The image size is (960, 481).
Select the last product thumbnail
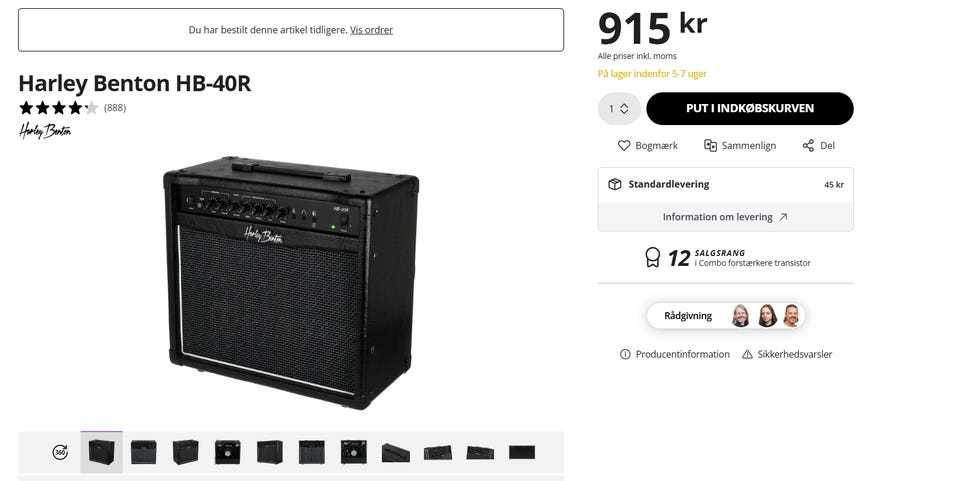(x=521, y=452)
